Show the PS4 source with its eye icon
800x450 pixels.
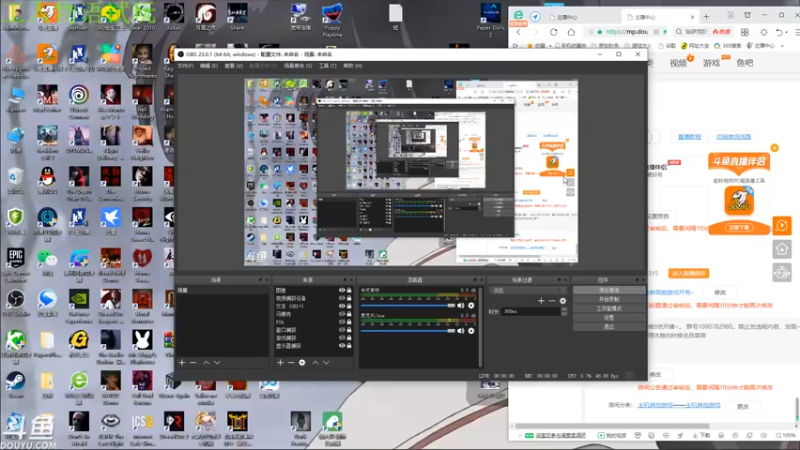click(342, 322)
